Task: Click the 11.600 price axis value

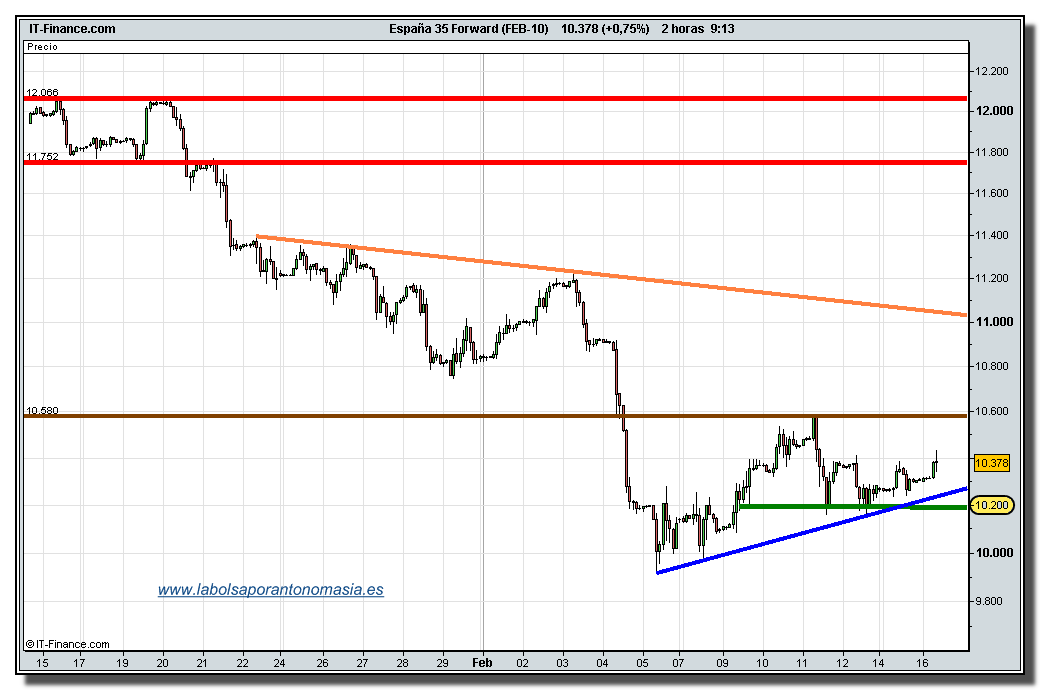Action: point(992,193)
